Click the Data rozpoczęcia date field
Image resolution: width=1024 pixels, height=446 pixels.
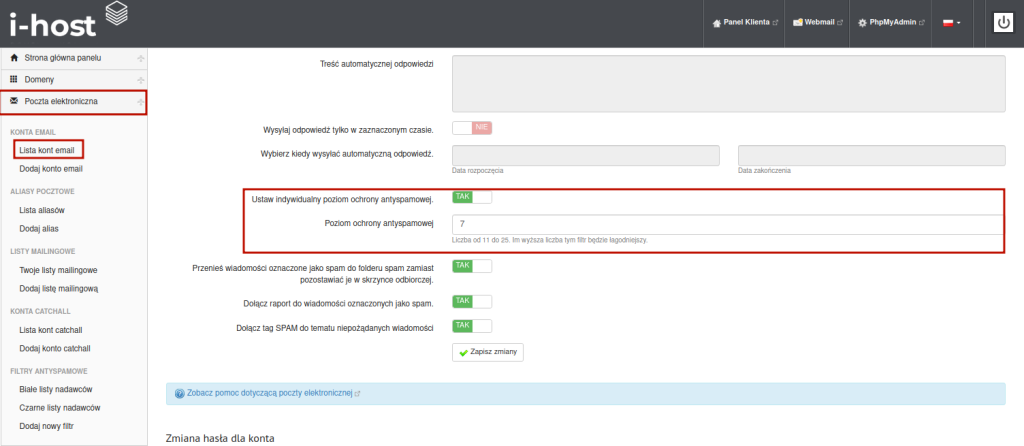coord(586,155)
